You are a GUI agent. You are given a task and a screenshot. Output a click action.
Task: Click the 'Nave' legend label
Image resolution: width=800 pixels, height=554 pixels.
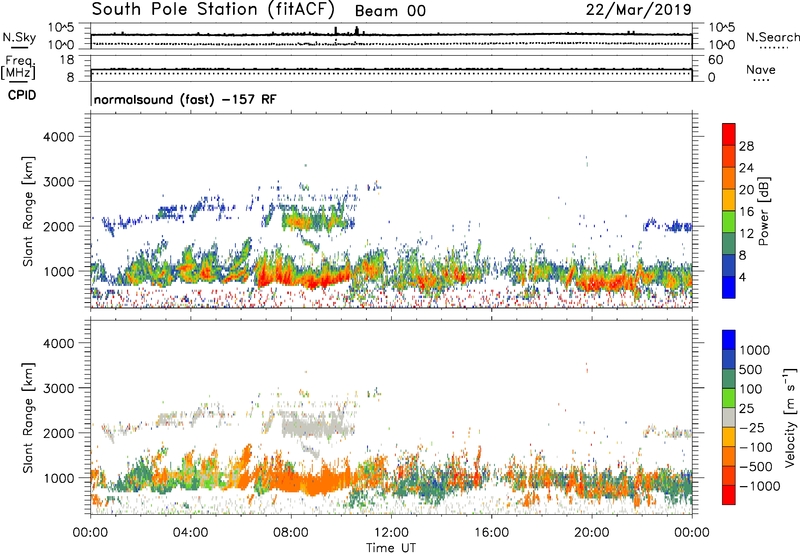761,69
